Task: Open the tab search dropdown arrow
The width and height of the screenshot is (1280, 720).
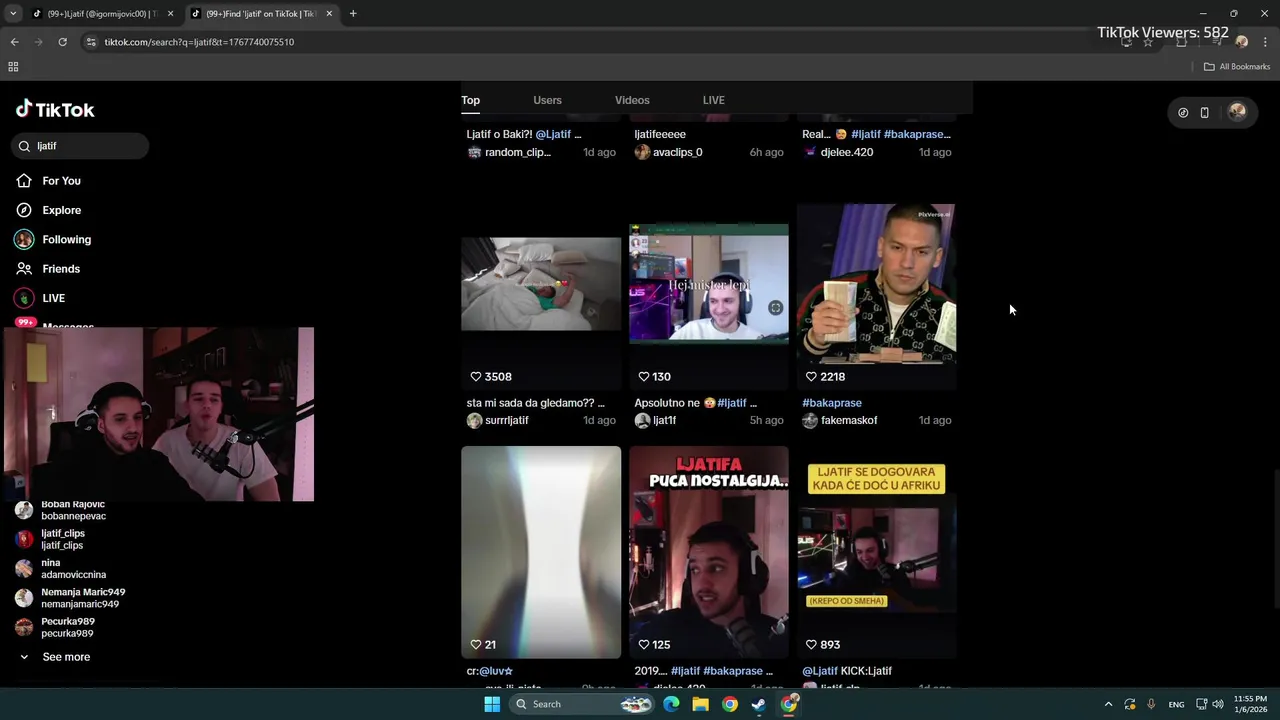Action: [13, 14]
